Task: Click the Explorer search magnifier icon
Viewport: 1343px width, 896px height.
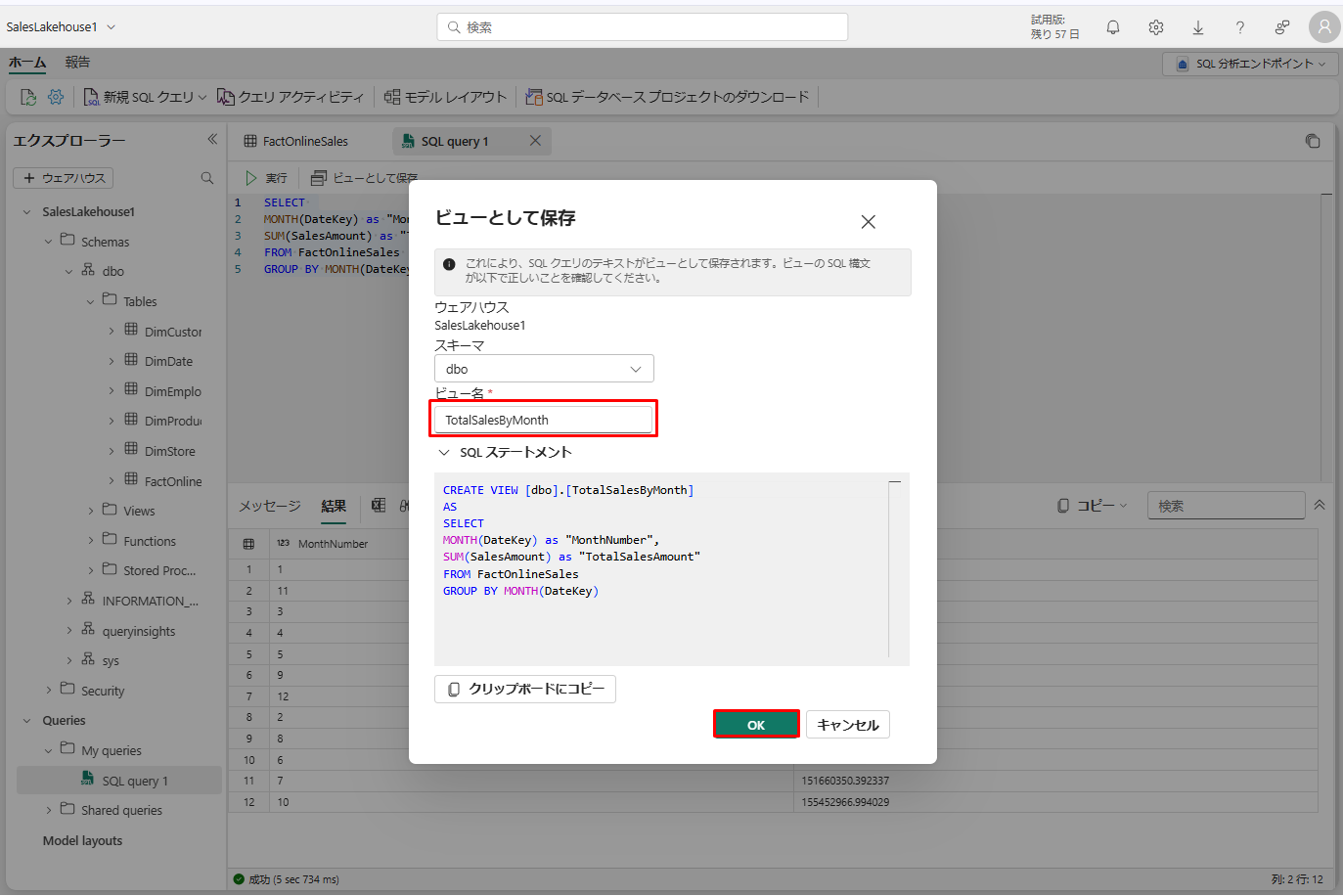Action: (x=207, y=178)
